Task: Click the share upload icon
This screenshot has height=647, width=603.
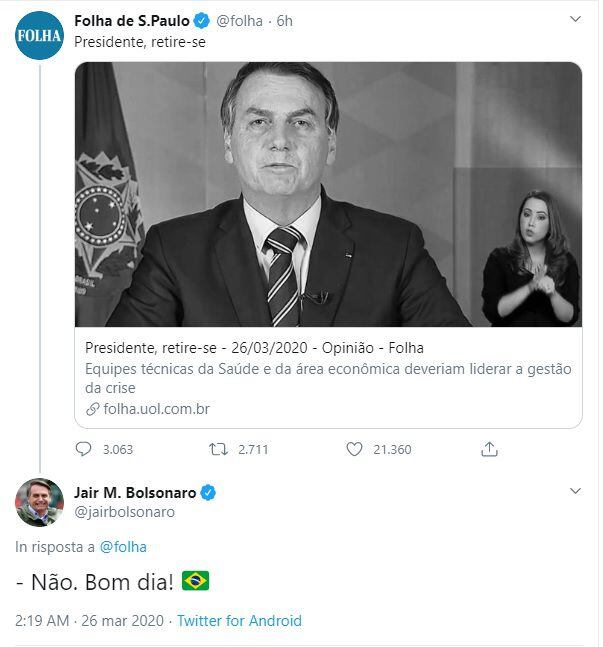Action: [489, 449]
